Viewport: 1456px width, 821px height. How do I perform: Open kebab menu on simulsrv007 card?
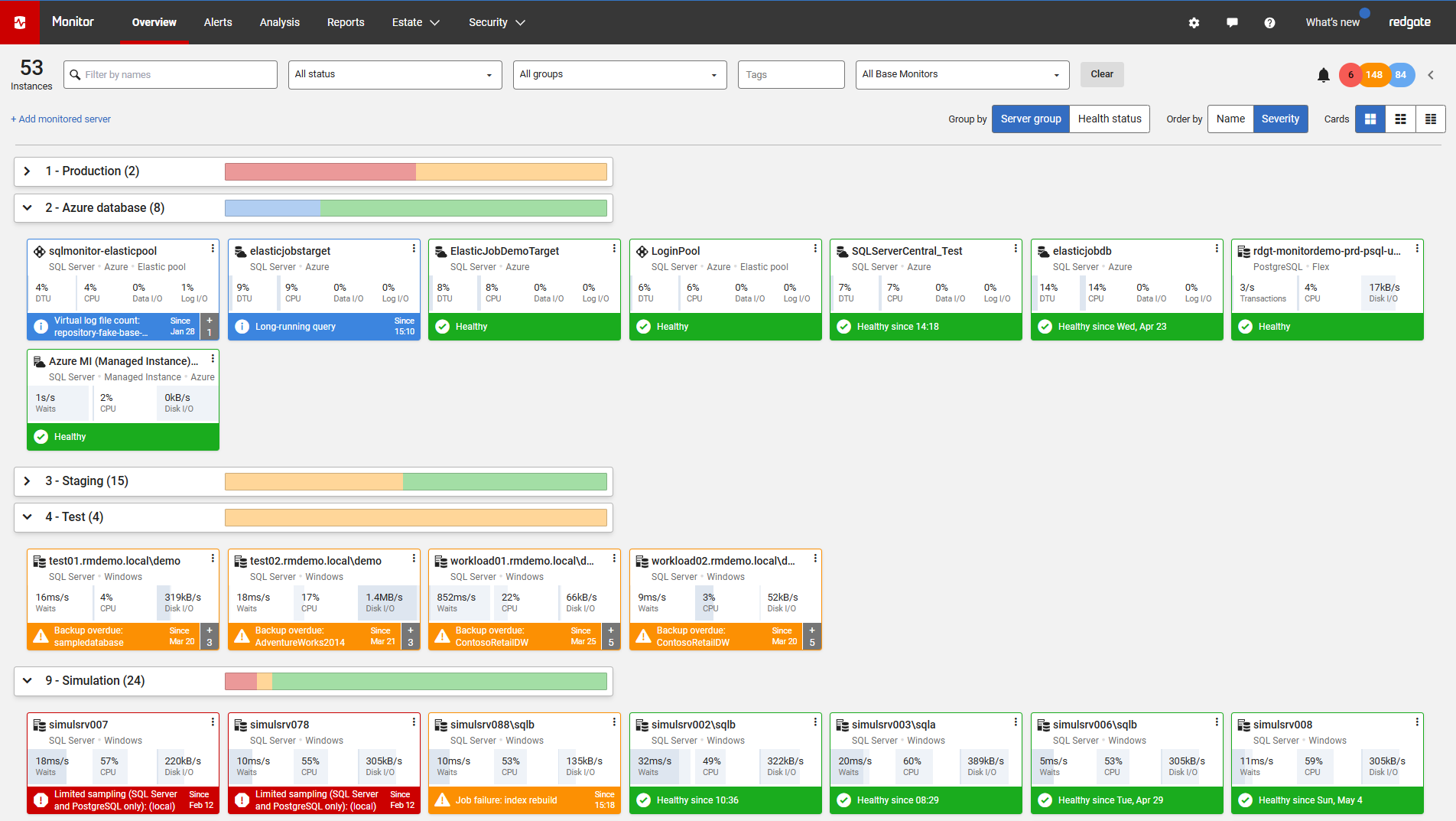[x=213, y=722]
